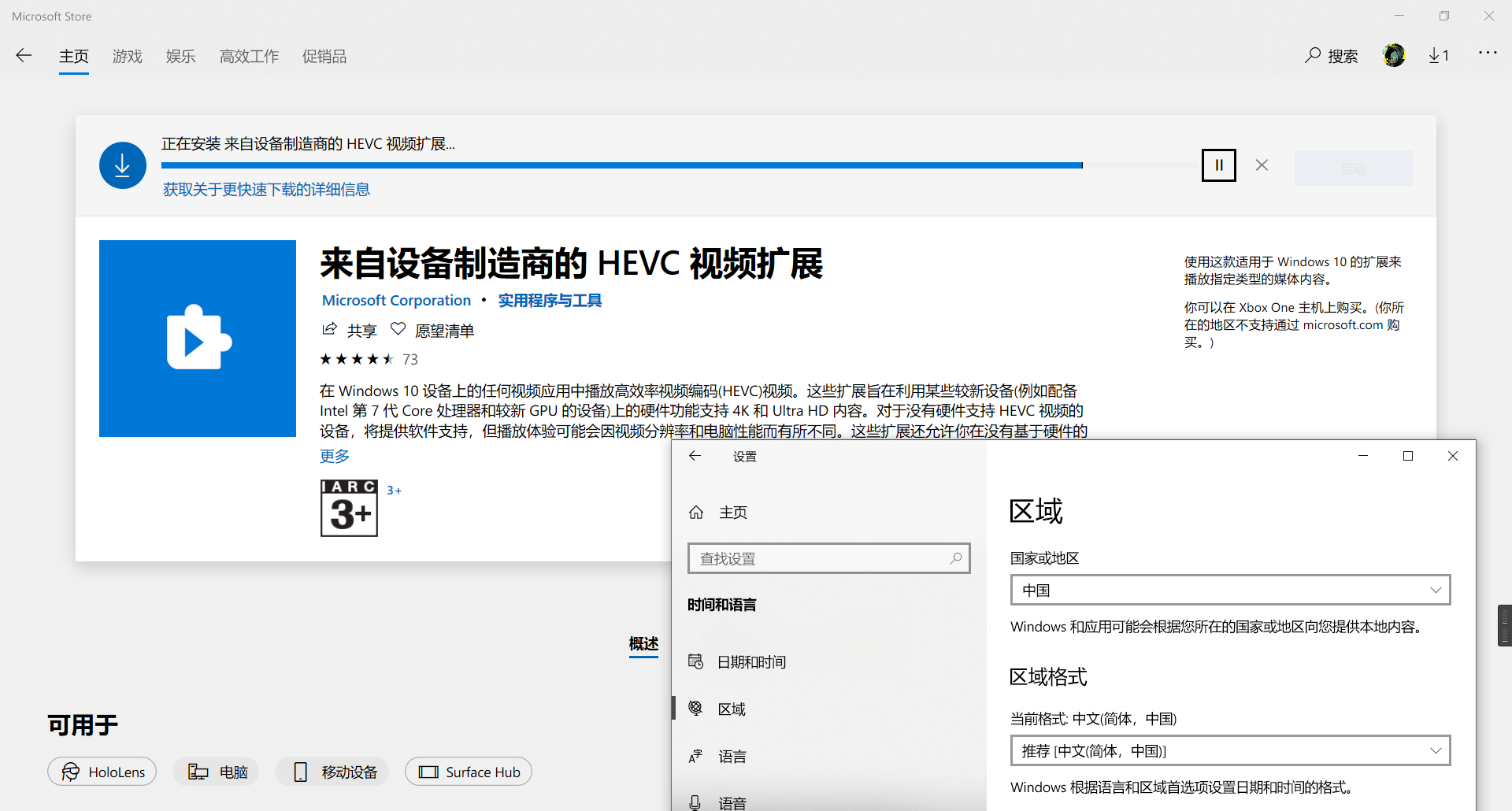Open downloads and updates indicator

1439,55
